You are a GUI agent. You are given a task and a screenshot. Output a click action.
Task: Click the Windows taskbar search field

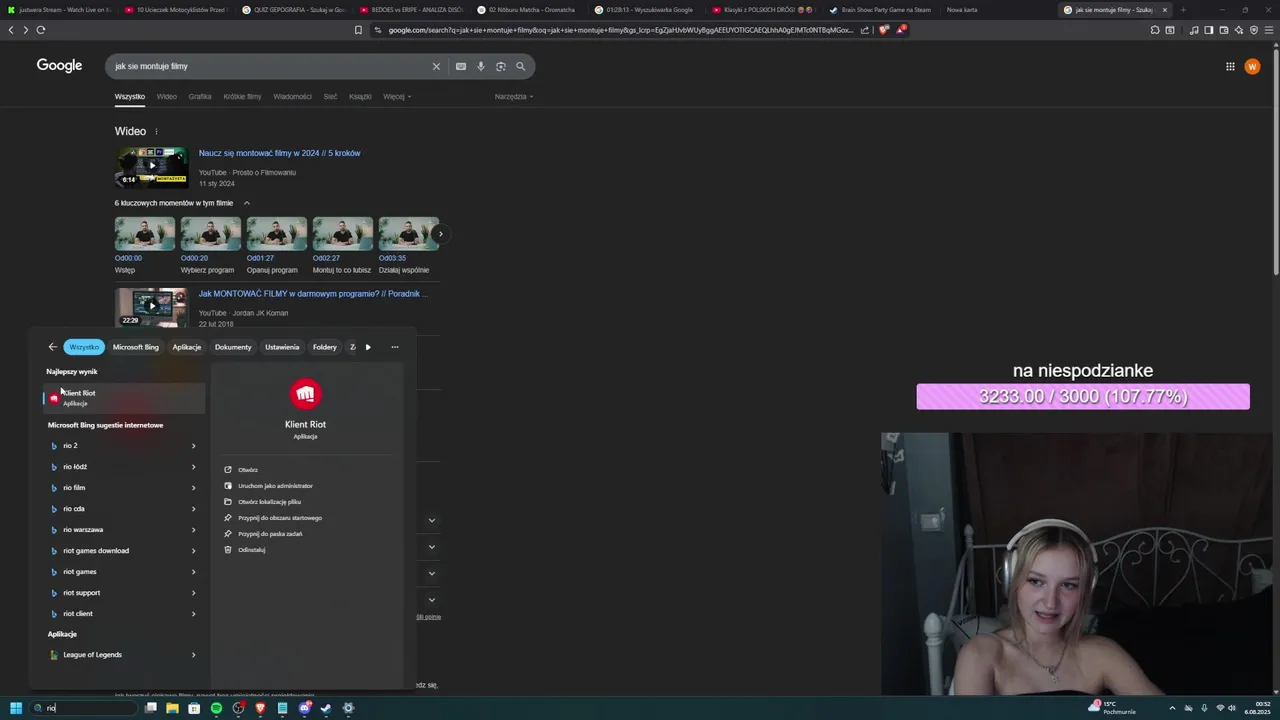pos(84,708)
